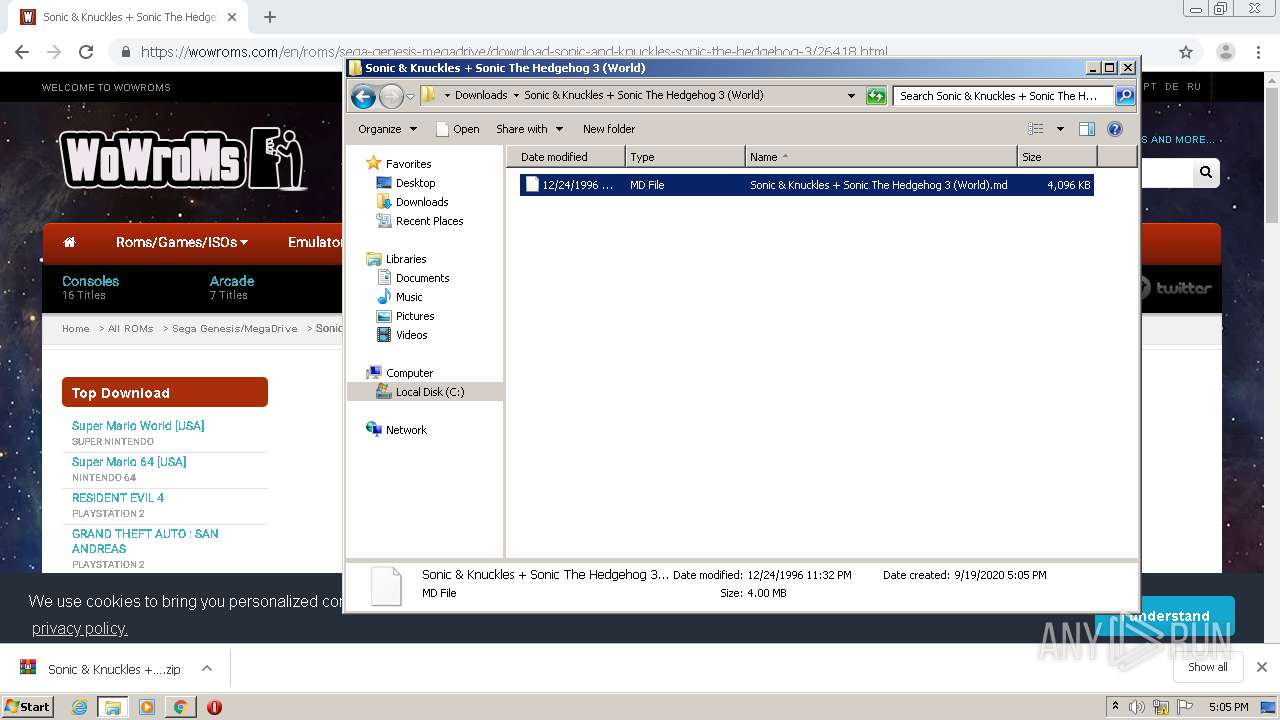The height and width of the screenshot is (720, 1280).
Task: Click the WoWroms home icon
Action: [69, 242]
